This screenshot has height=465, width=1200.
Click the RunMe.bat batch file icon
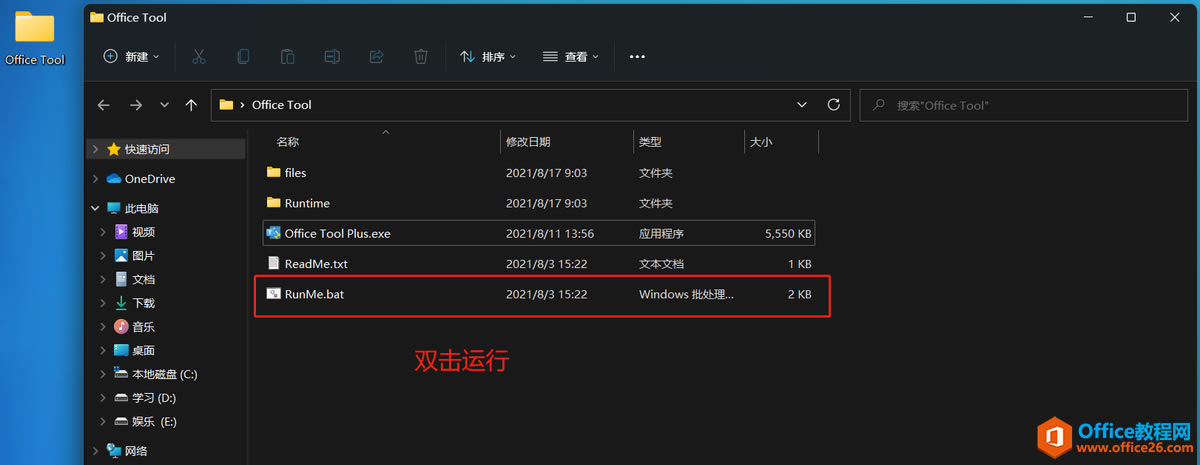coord(274,294)
